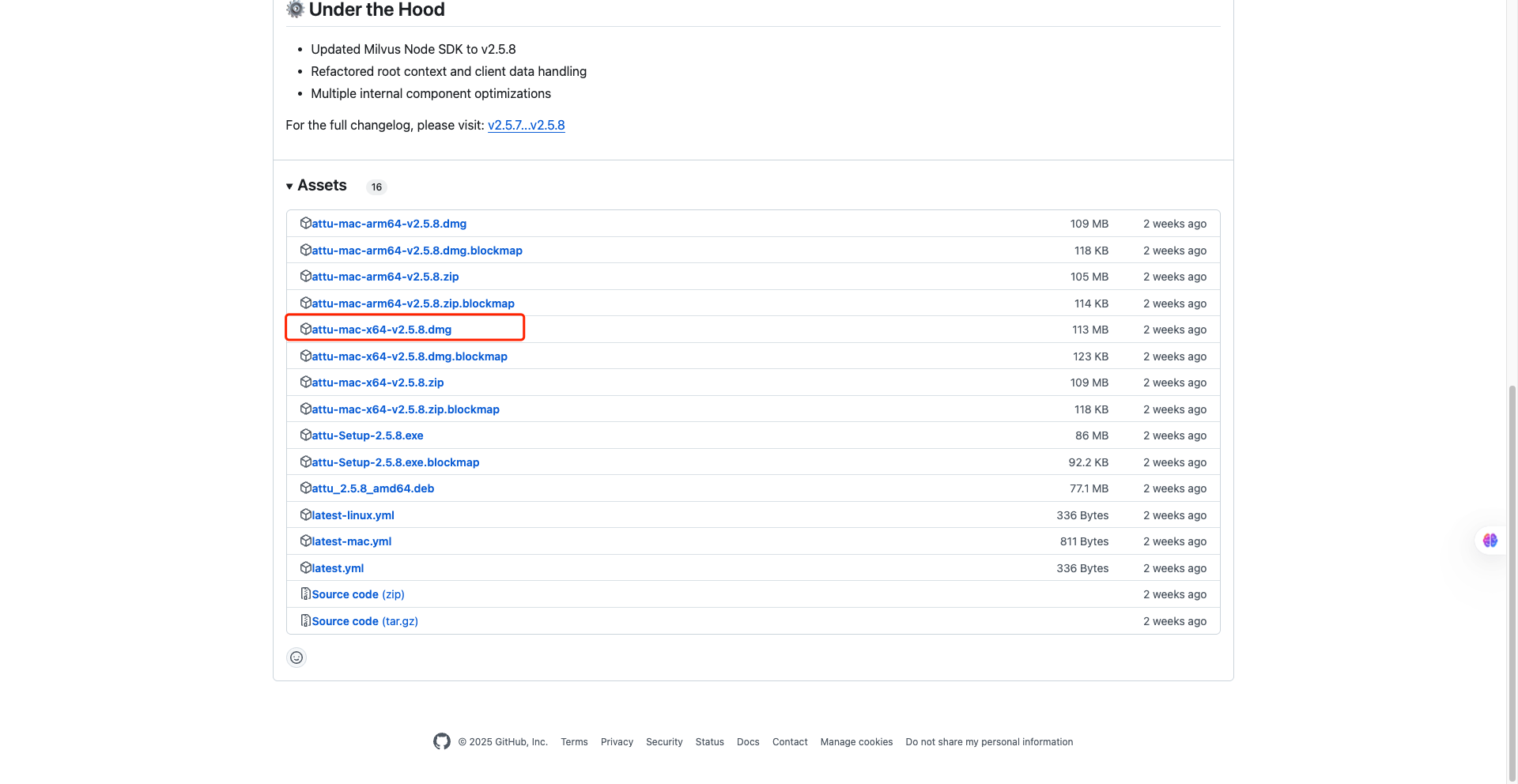Open the Security footer link

[664, 742]
